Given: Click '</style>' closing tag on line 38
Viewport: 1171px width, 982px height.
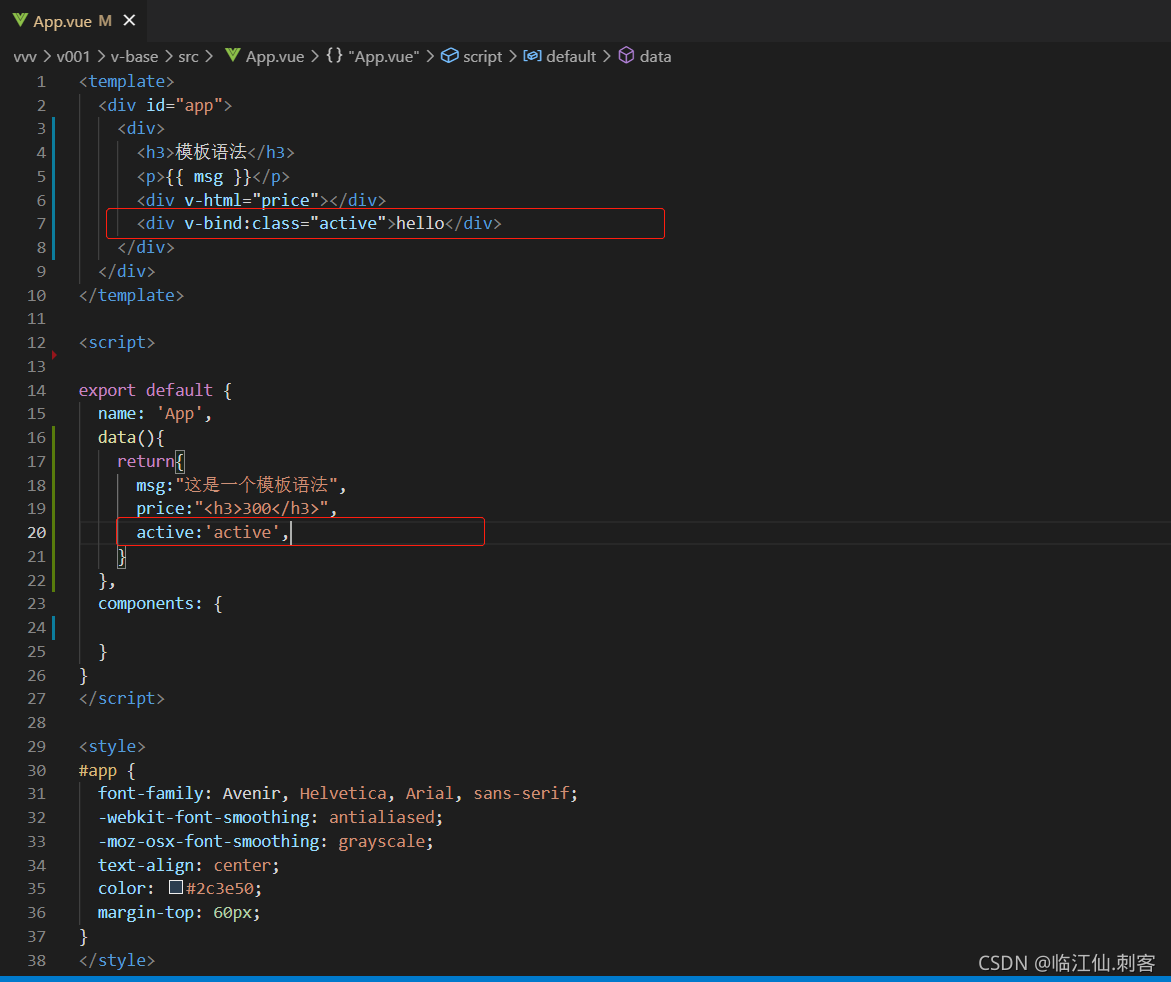Looking at the screenshot, I should (117, 960).
